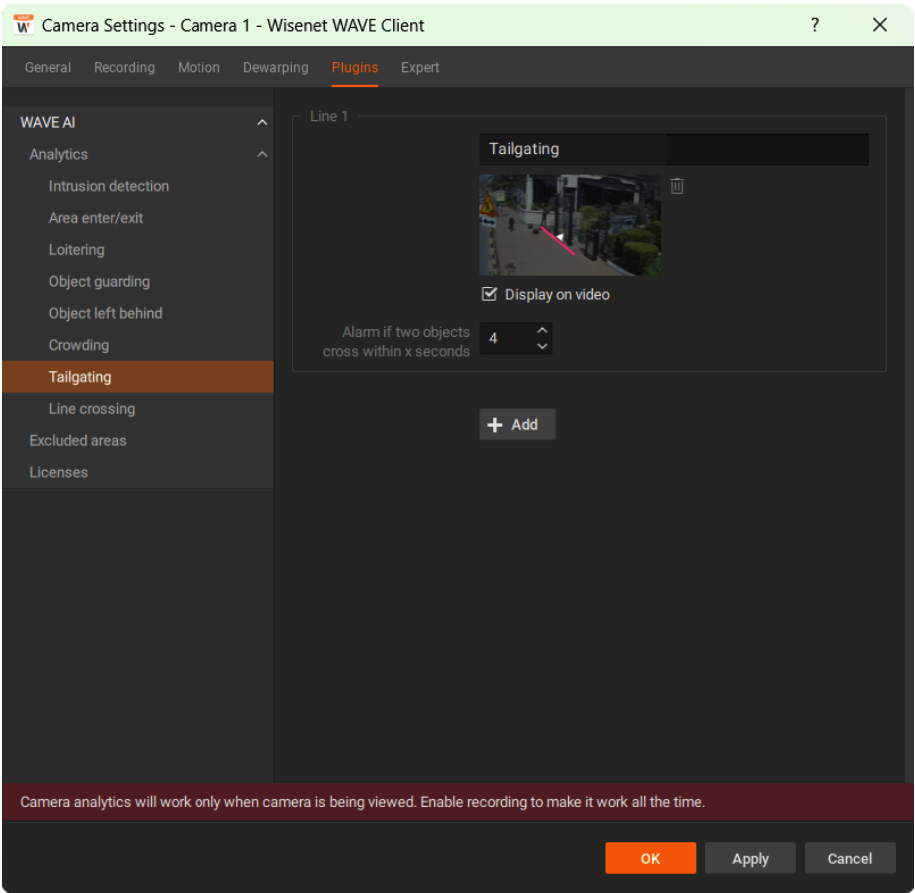The image size is (915, 893).
Task: Click the camera analytics warning banner text
Action: point(362,802)
